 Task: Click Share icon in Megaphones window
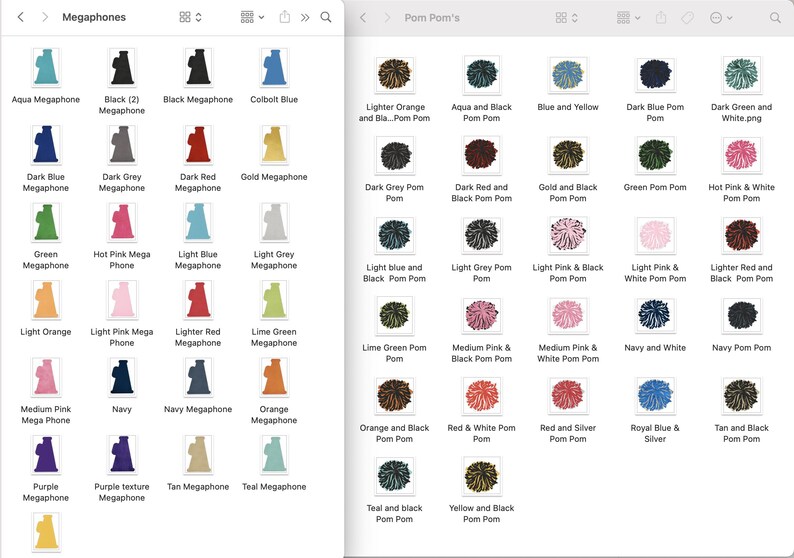click(285, 17)
